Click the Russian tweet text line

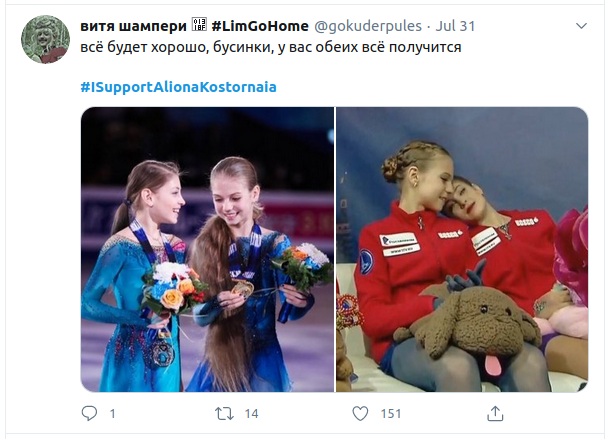tap(271, 47)
